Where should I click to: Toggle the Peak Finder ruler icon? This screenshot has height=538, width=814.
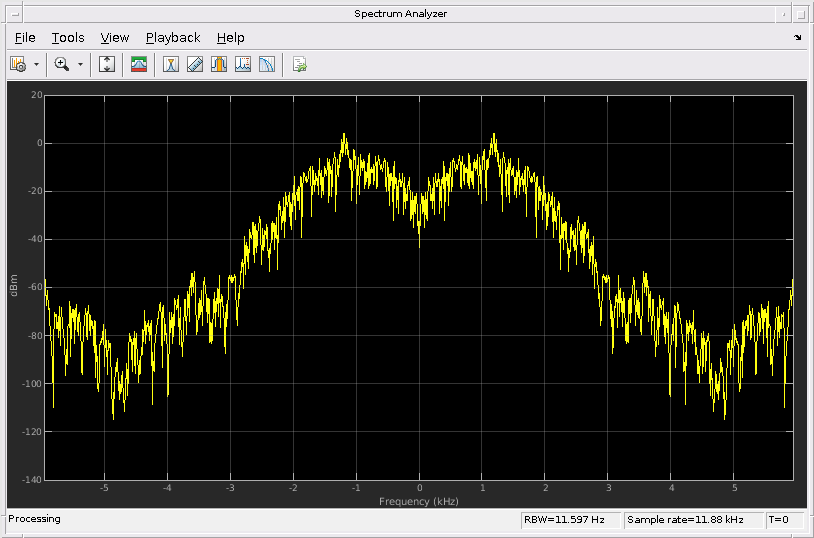click(195, 64)
